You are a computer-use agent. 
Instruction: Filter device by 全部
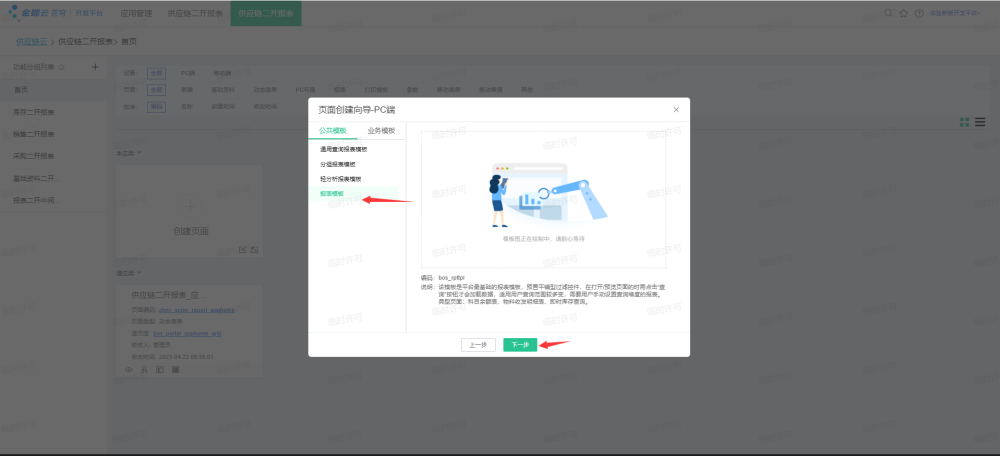pyautogui.click(x=156, y=73)
